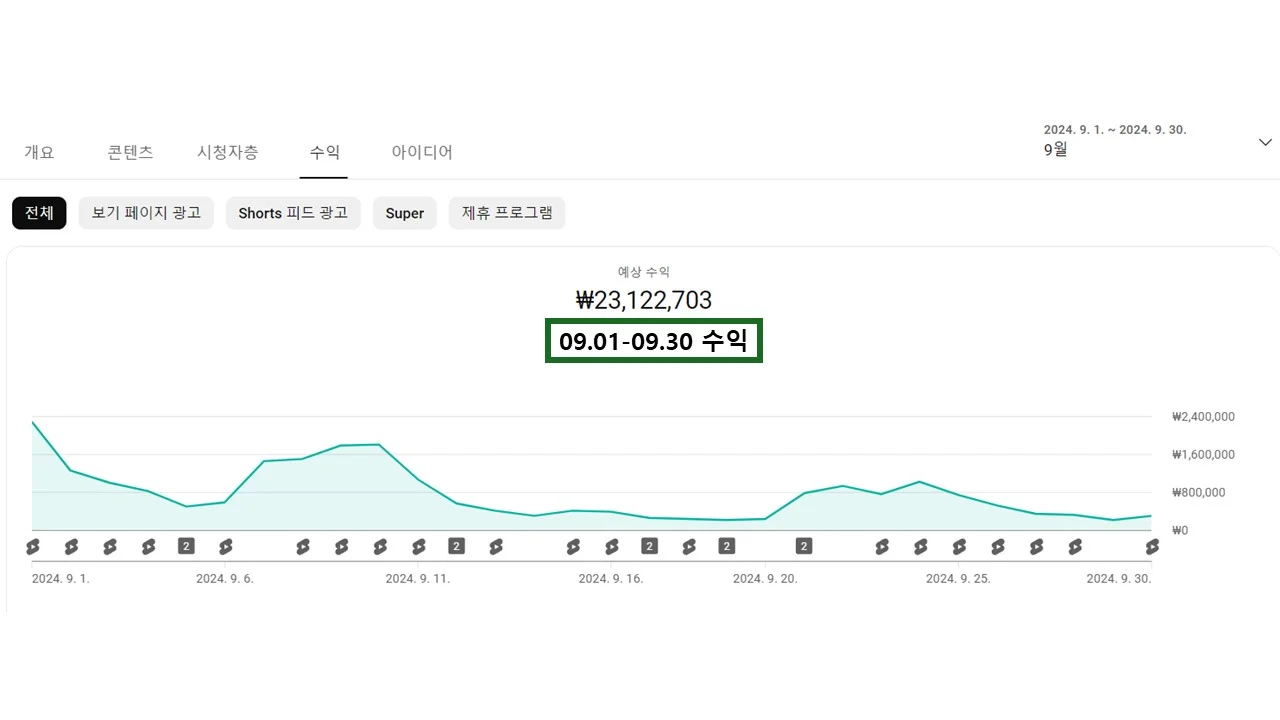
Task: Filter by 보기 페이지 광고
Action: pyautogui.click(x=146, y=213)
